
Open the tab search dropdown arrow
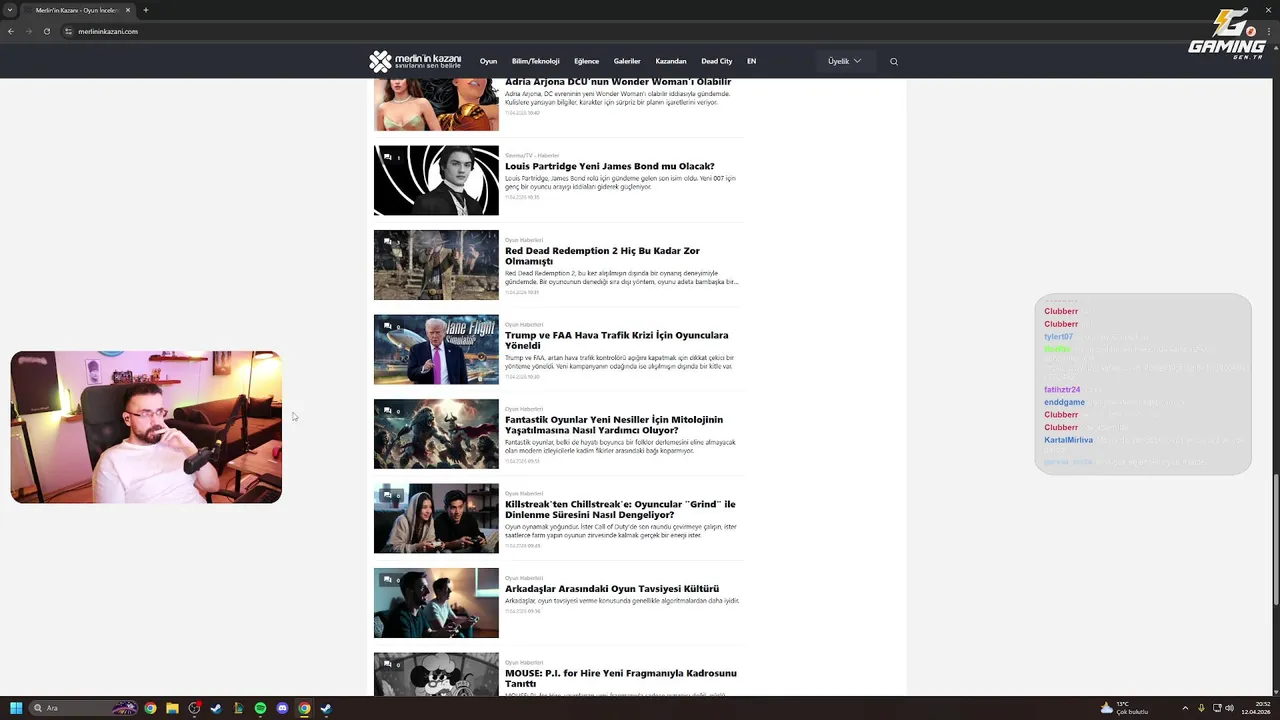(x=11, y=10)
